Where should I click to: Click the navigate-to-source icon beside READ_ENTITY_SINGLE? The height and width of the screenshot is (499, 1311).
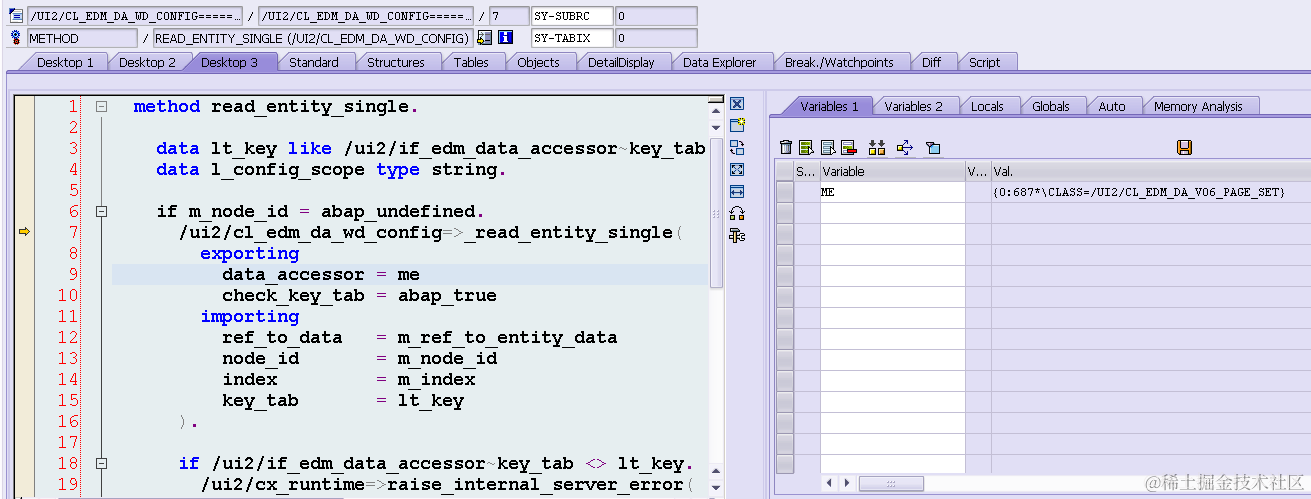coord(485,38)
